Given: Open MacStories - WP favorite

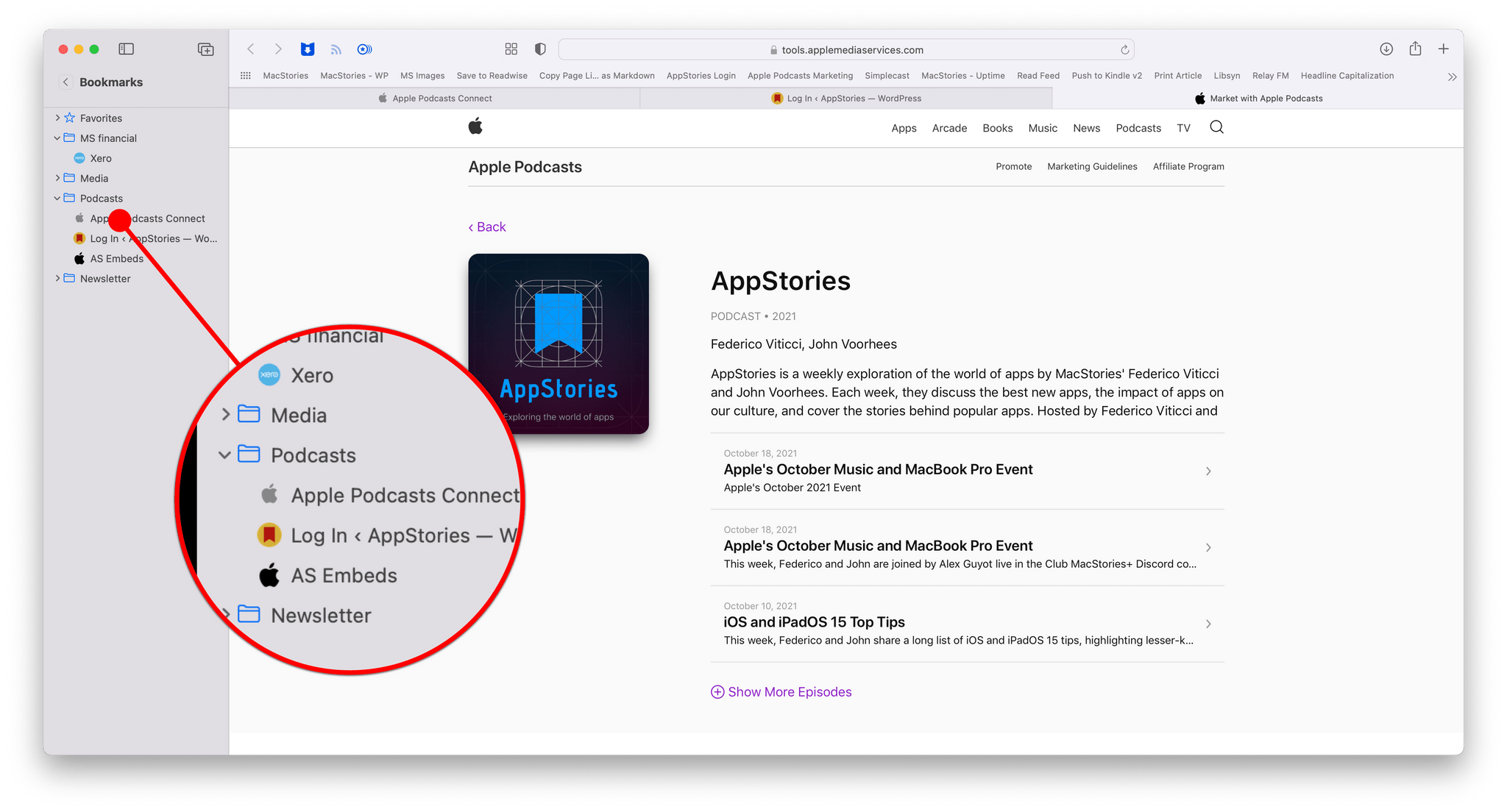Looking at the screenshot, I should pos(354,76).
